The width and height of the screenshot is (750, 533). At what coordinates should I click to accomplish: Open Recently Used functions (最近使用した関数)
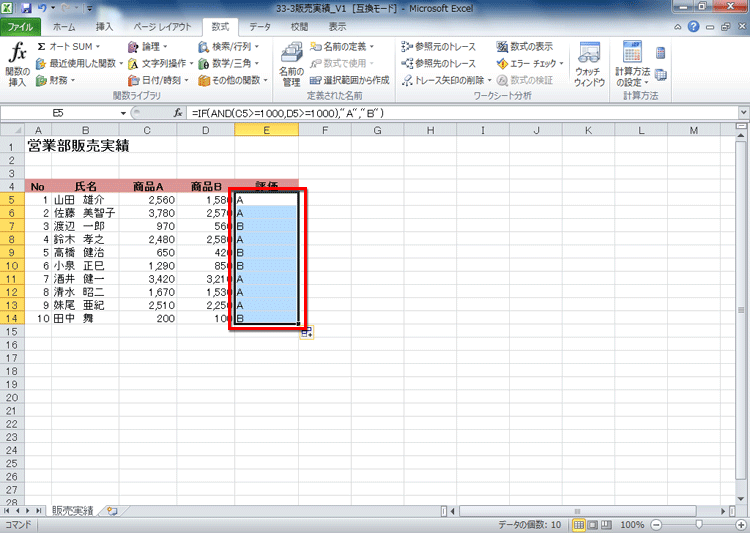[79, 63]
